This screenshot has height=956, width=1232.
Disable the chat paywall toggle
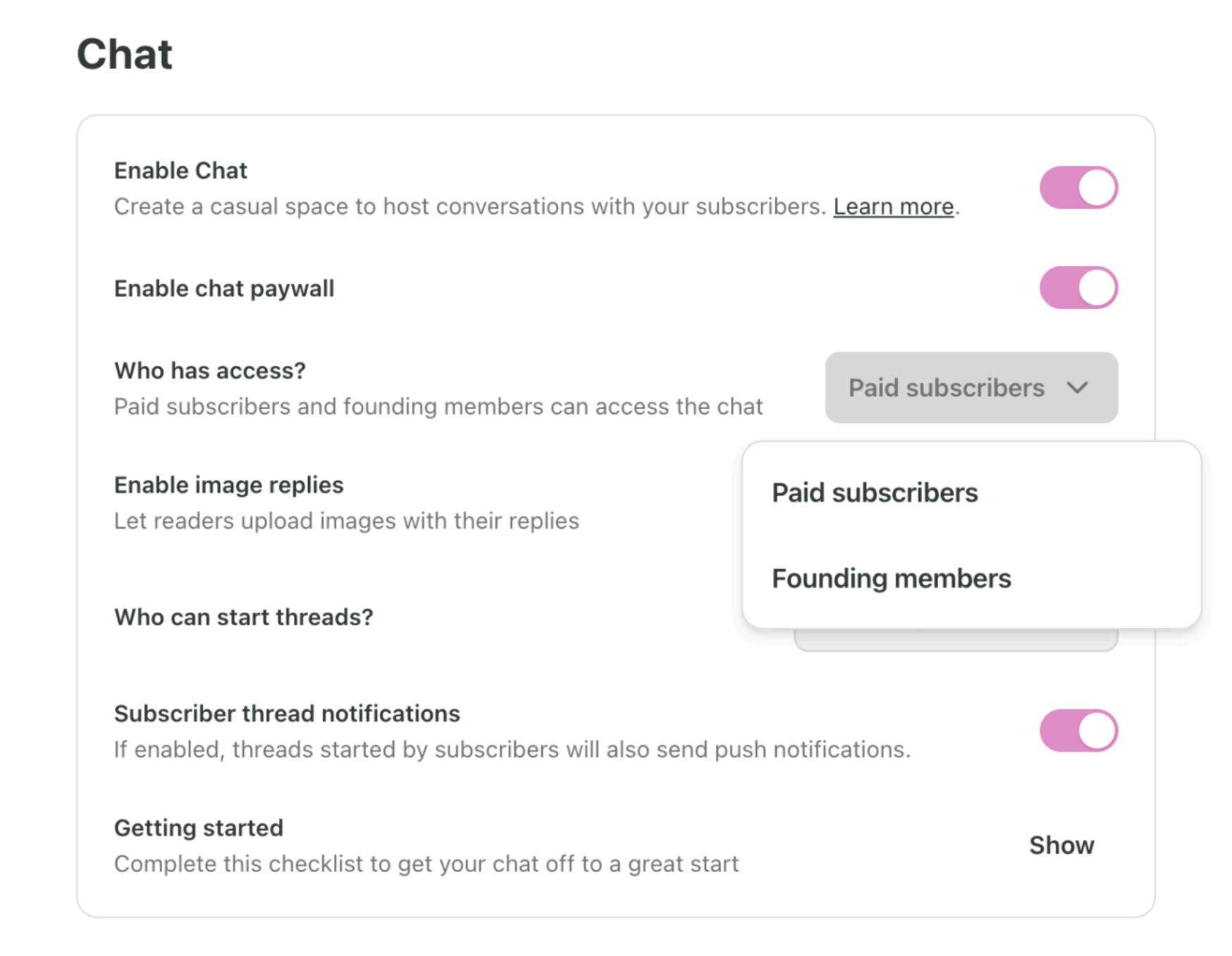click(x=1078, y=288)
